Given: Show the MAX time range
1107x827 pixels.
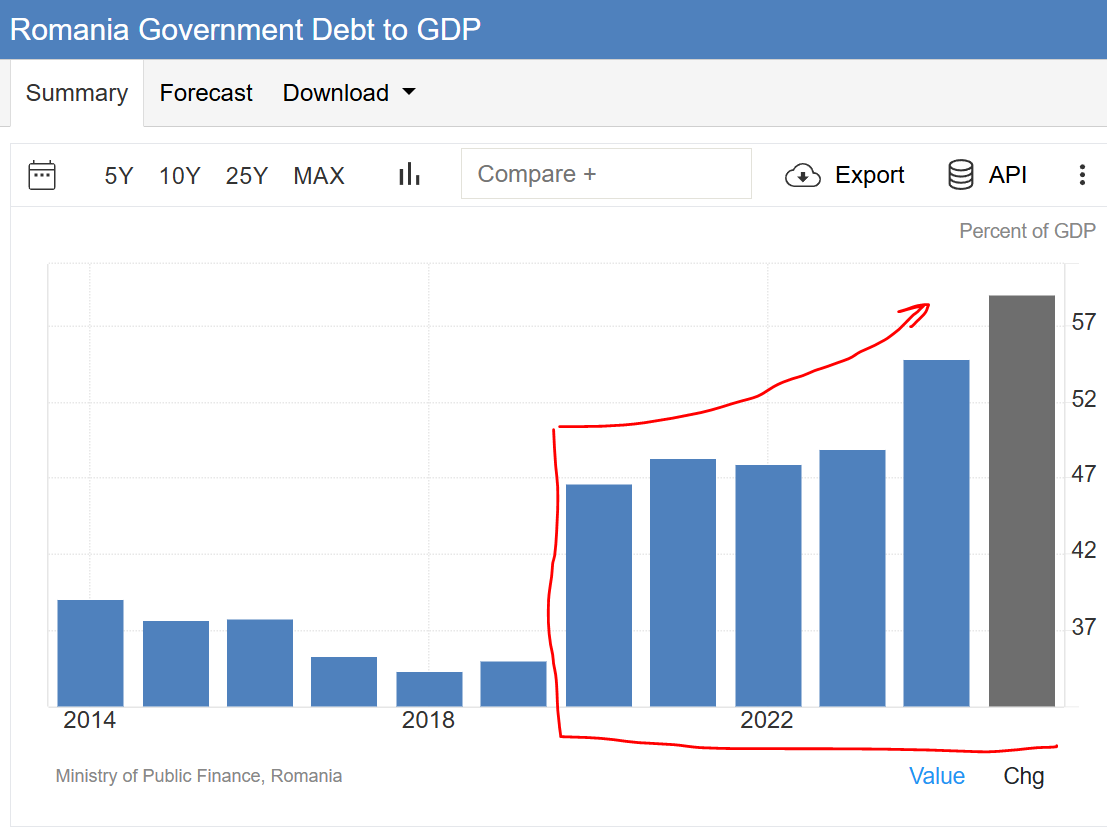Looking at the screenshot, I should (319, 176).
